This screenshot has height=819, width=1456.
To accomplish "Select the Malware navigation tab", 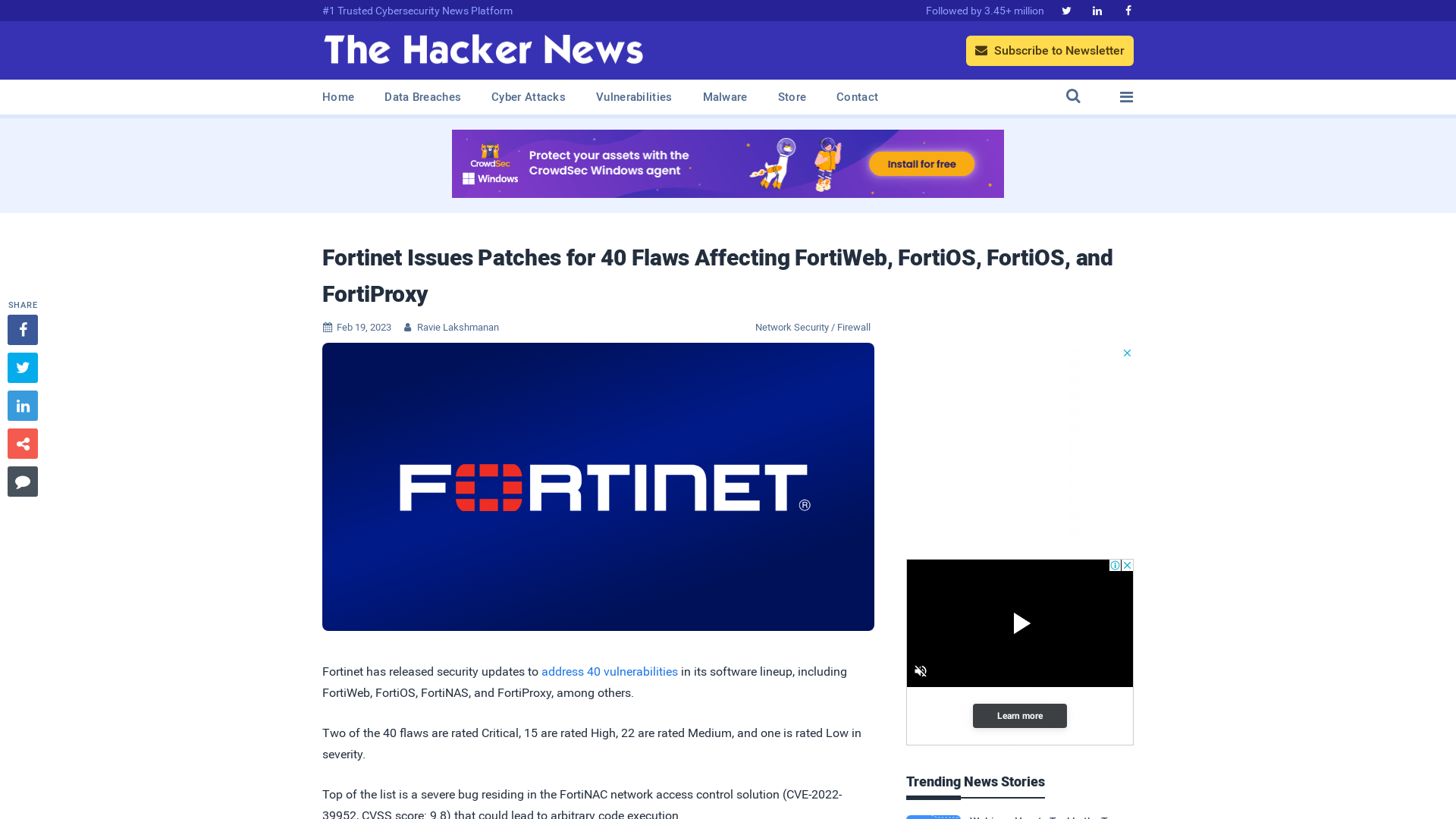I will point(725,97).
